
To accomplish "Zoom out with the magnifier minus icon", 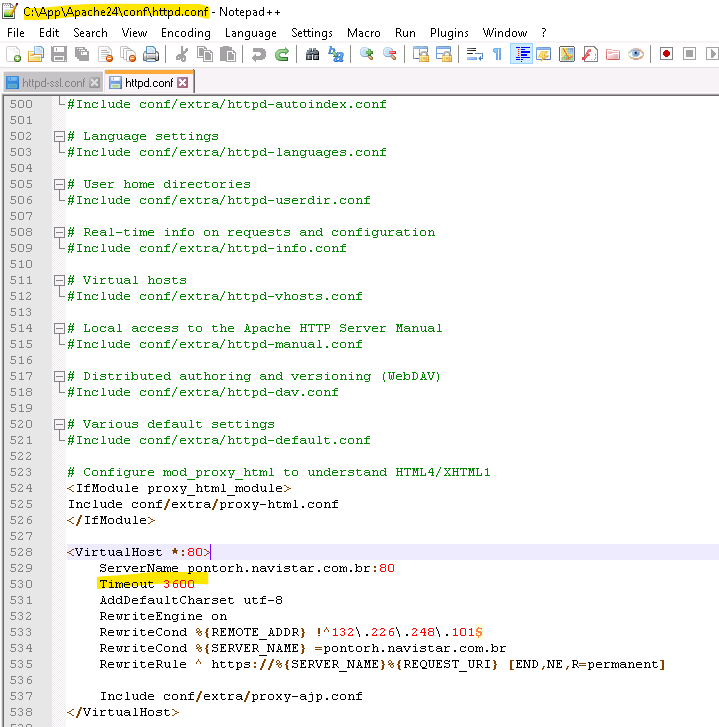I will (x=390, y=54).
